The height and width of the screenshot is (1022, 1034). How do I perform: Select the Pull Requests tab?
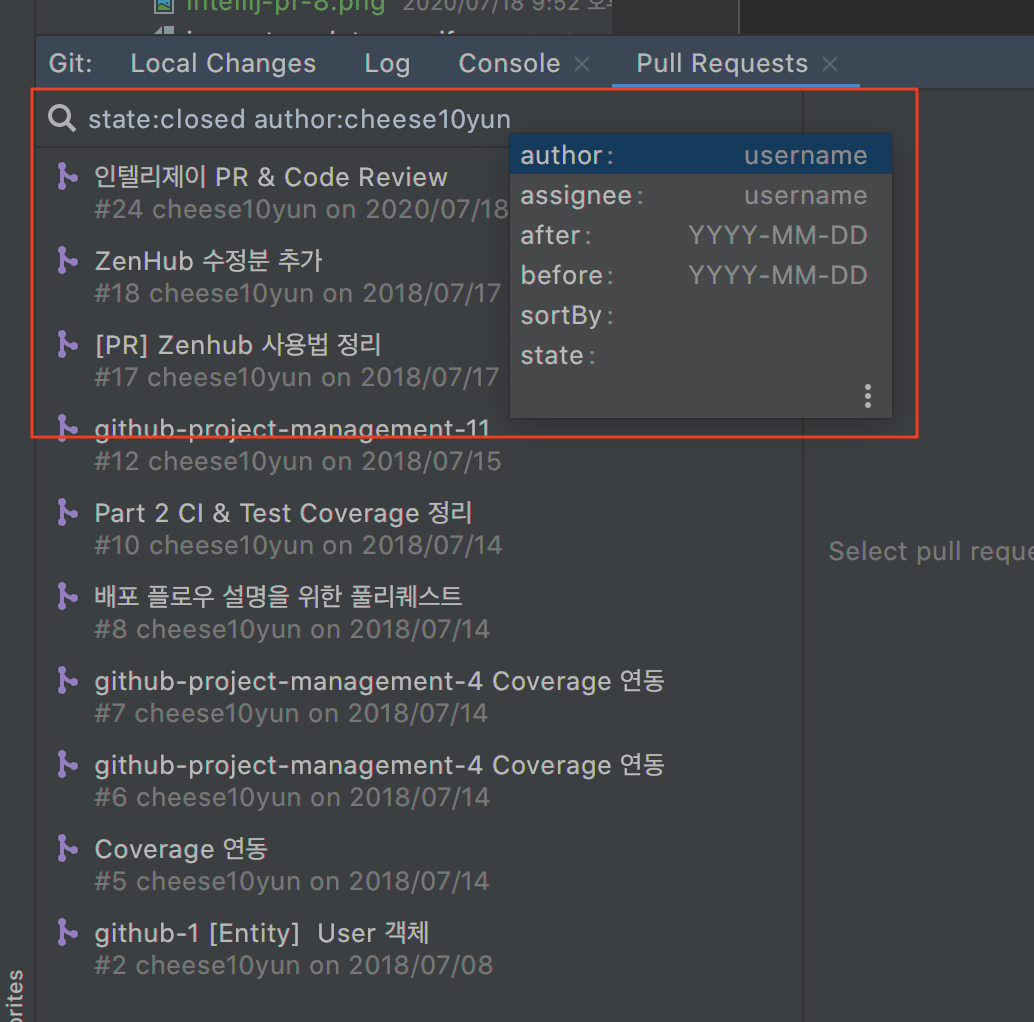click(x=721, y=63)
